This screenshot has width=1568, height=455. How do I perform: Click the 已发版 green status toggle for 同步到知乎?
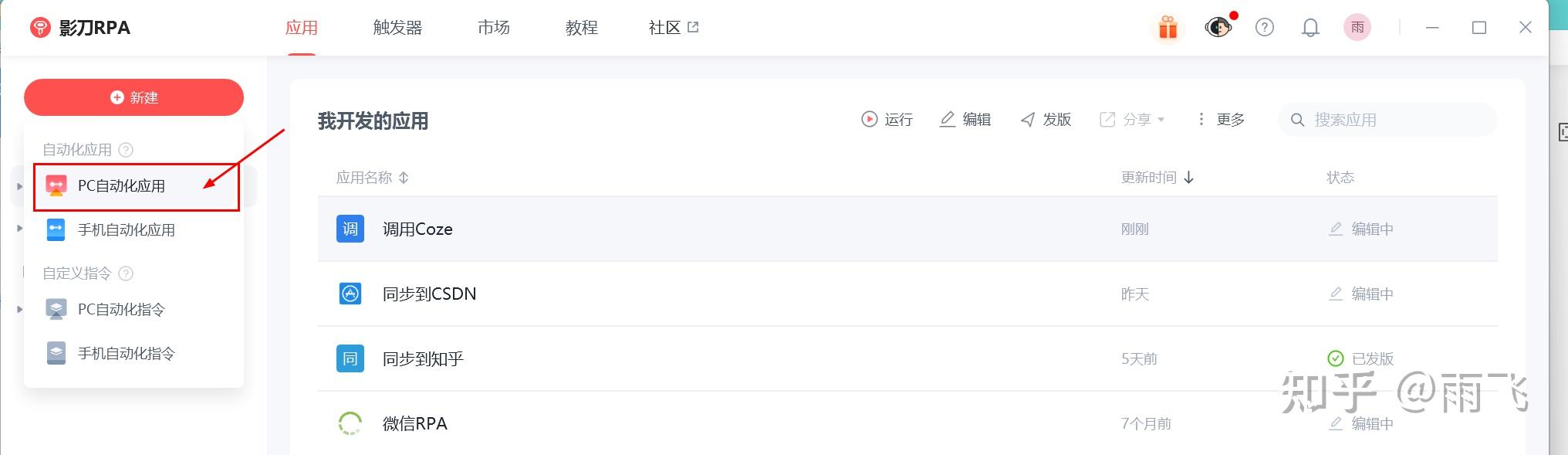pos(1334,358)
